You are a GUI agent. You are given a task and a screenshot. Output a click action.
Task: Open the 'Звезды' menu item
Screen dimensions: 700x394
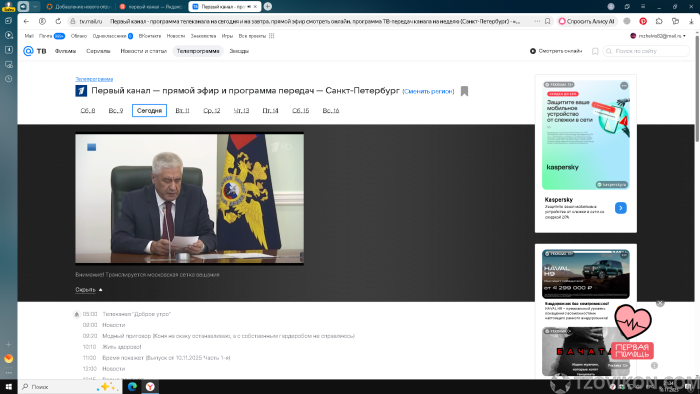pyautogui.click(x=239, y=51)
